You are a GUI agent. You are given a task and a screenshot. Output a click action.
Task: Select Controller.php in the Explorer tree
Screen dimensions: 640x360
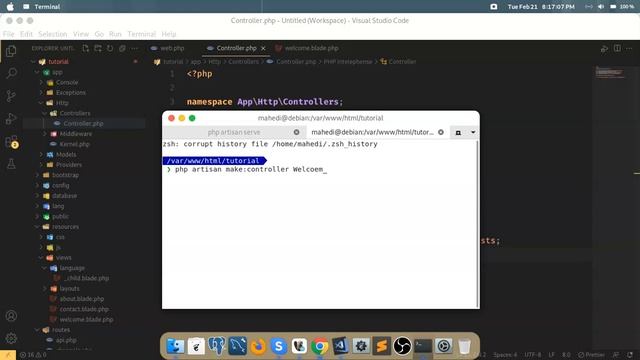pyautogui.click(x=84, y=124)
